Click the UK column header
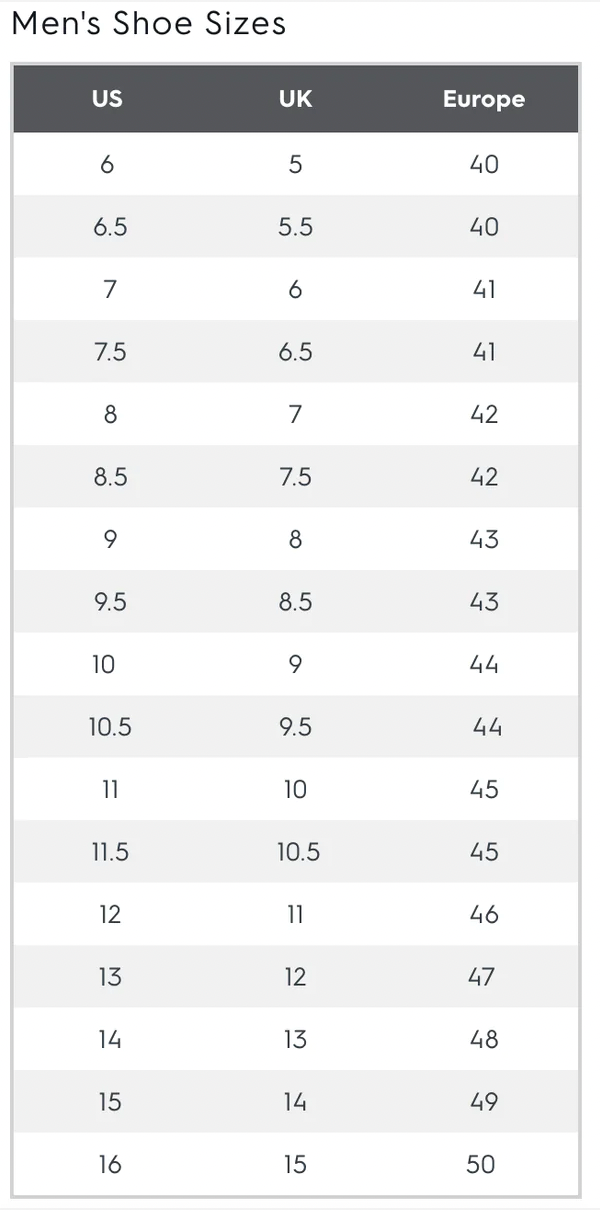Image resolution: width=600 pixels, height=1212 pixels. click(x=295, y=99)
